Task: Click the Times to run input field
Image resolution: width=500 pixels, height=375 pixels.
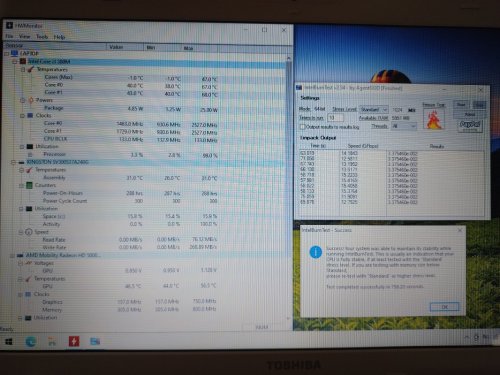Action: pos(335,118)
